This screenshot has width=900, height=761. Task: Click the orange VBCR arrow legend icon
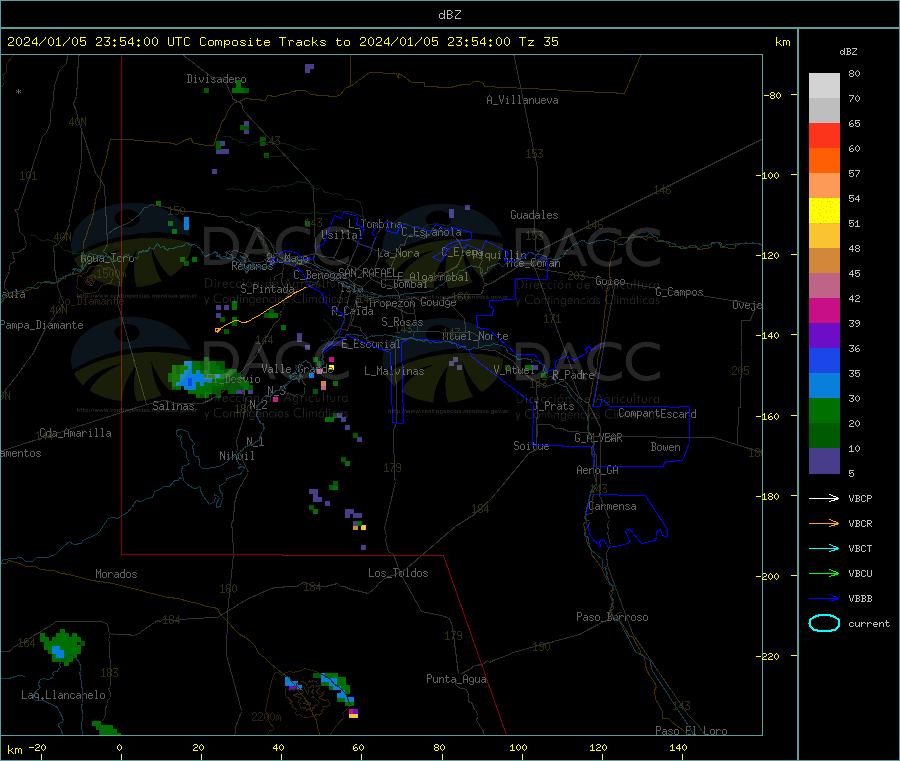824,523
